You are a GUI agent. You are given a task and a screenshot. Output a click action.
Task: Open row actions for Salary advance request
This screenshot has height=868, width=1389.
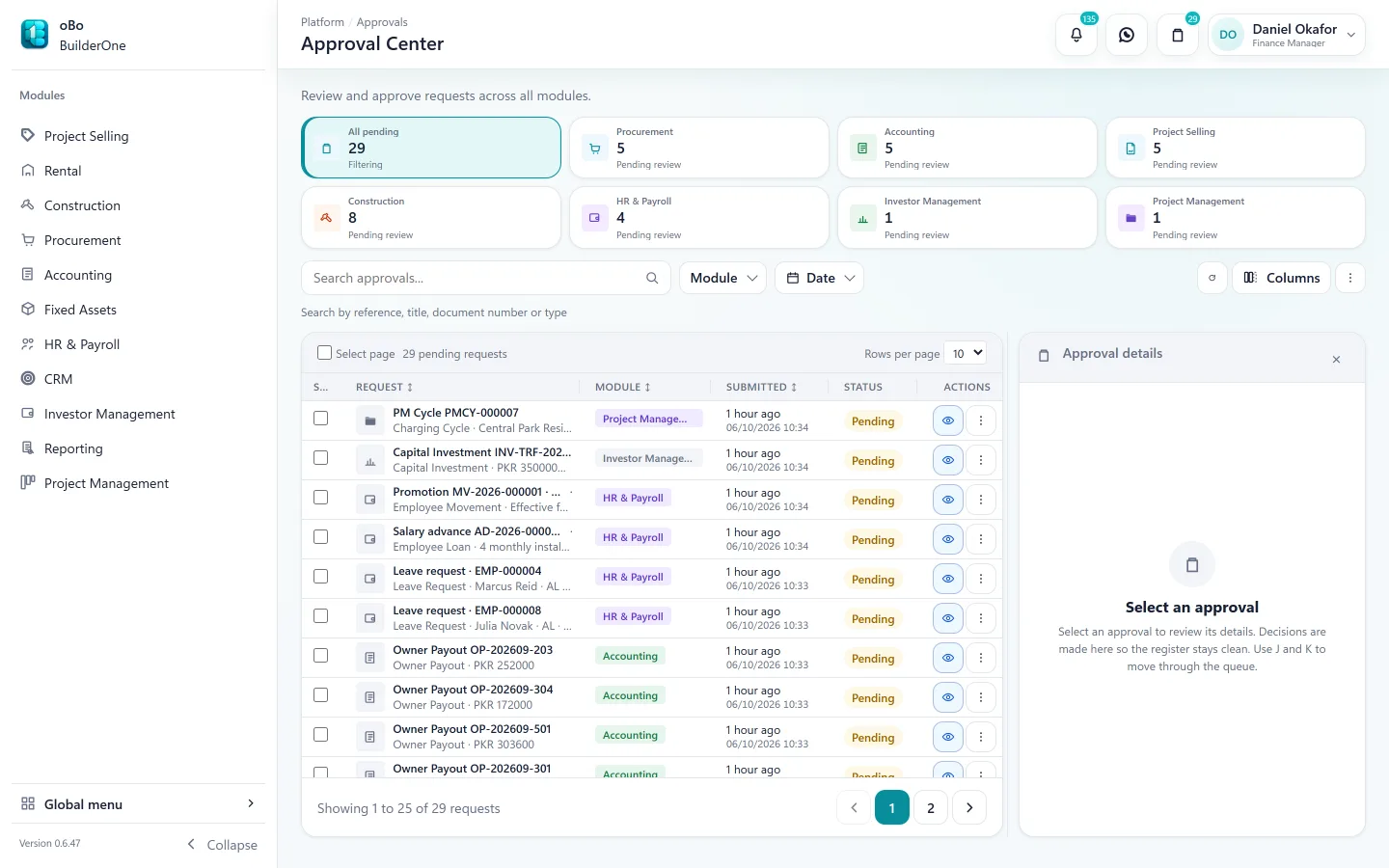tap(981, 539)
